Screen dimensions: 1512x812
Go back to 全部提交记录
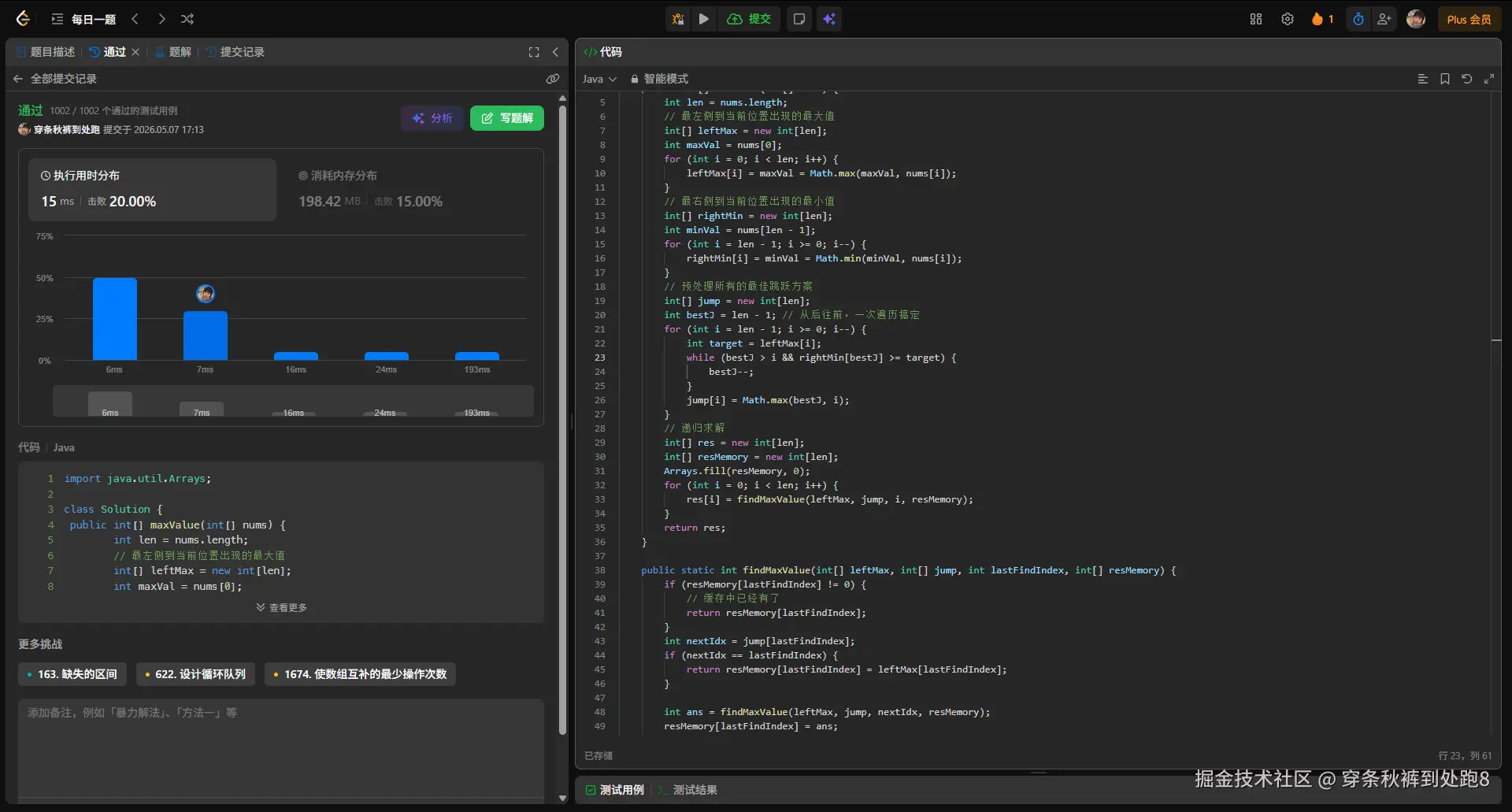[55, 79]
